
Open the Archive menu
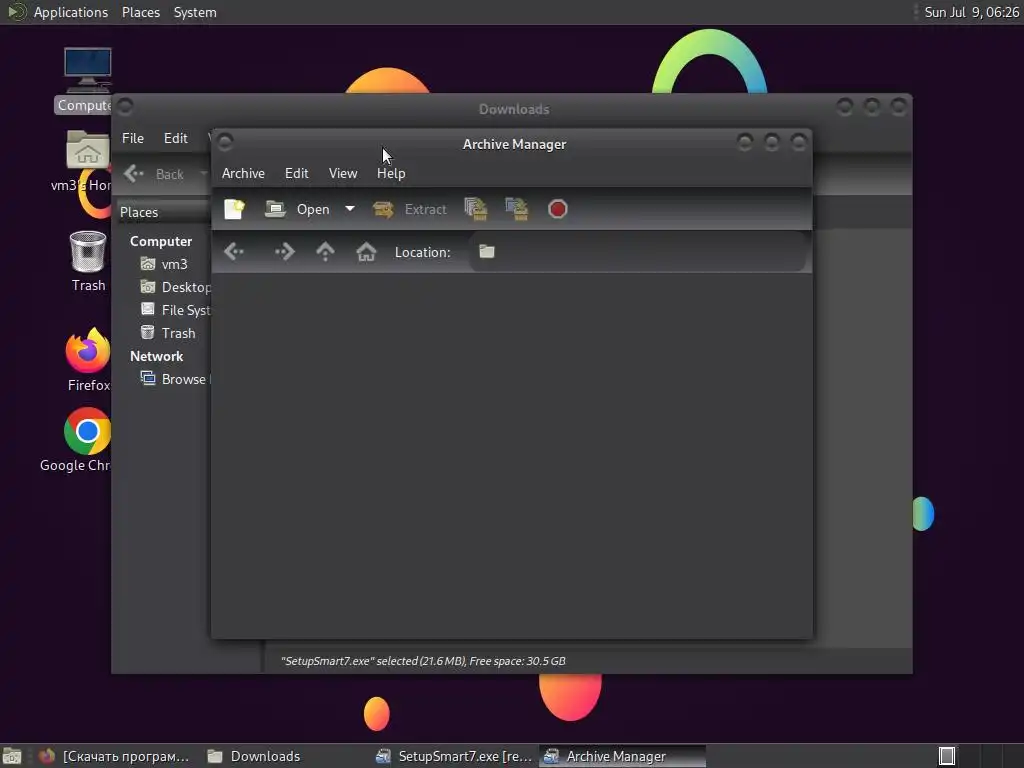(244, 173)
